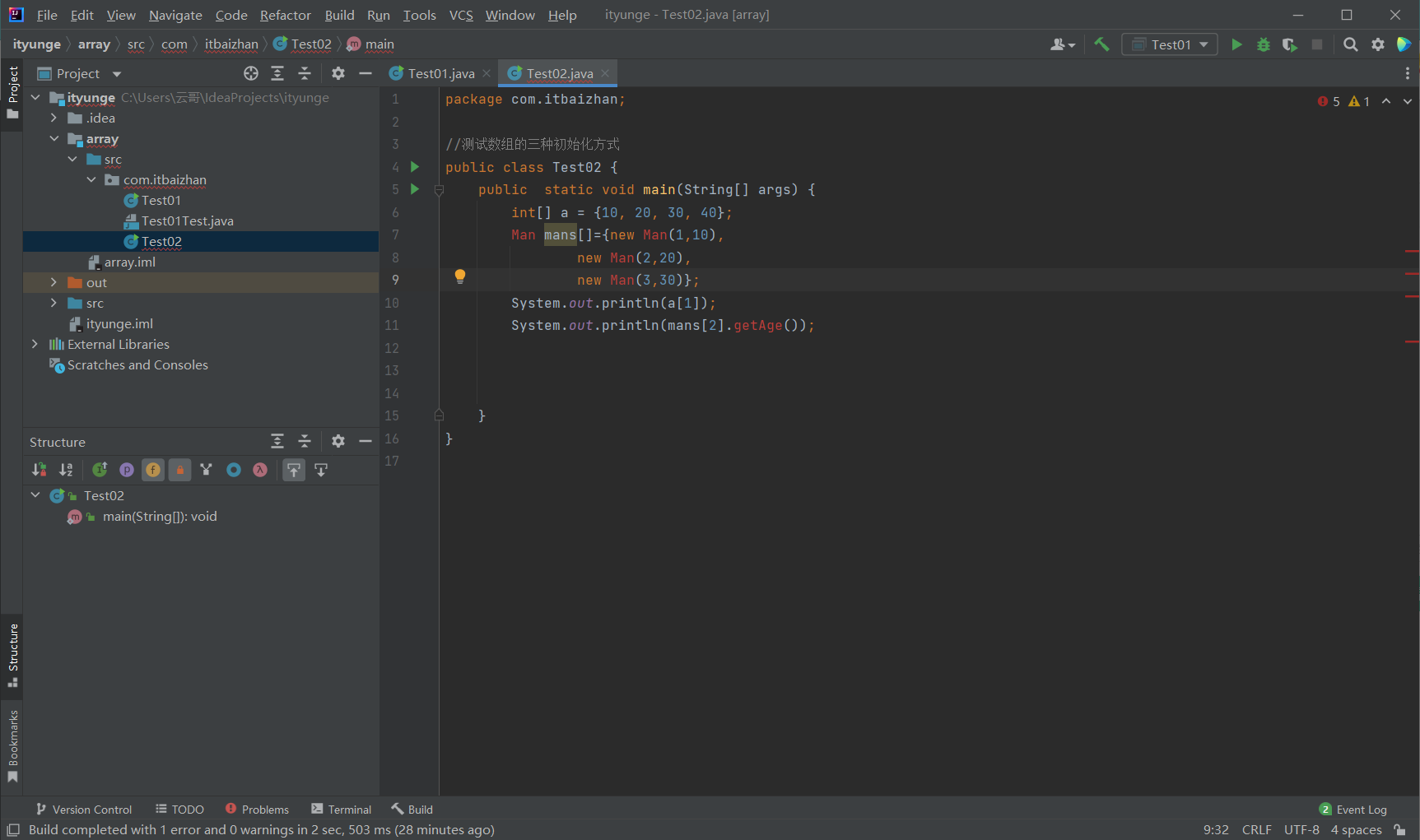Toggle Show Lambdas pink filter

260,470
